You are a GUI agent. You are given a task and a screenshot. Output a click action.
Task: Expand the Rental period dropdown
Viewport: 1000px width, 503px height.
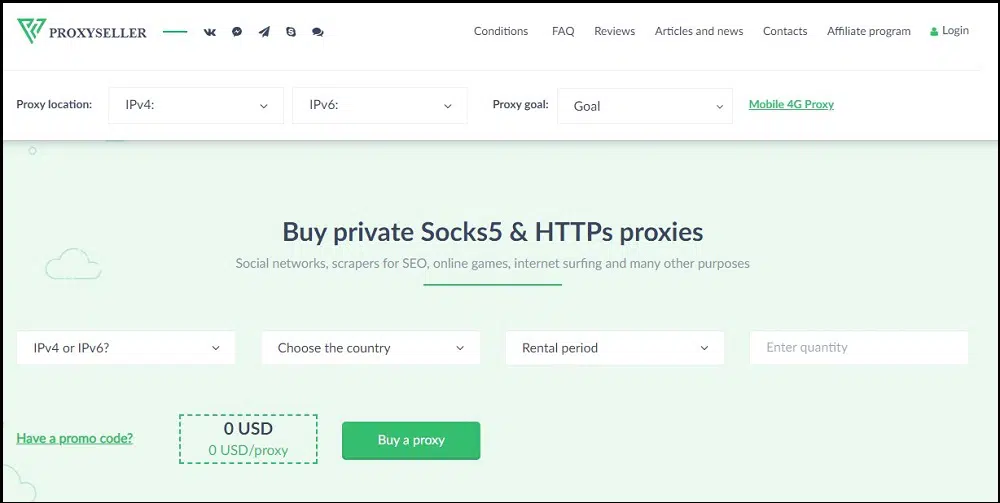click(x=615, y=348)
